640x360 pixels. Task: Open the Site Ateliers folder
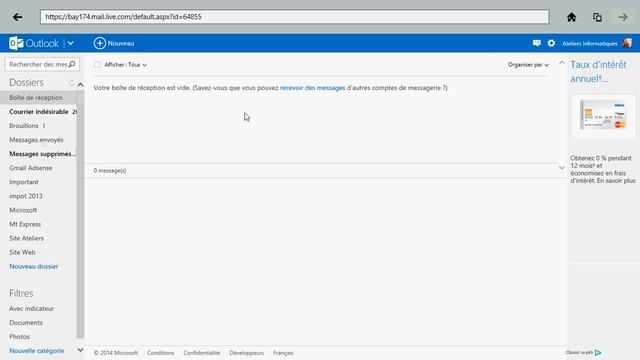tap(27, 238)
